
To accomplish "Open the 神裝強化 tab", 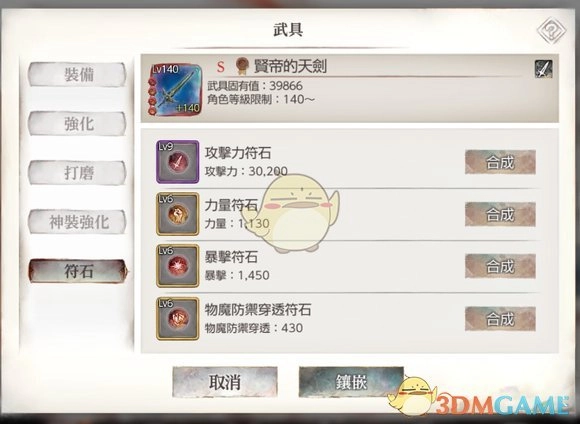I will [x=77, y=222].
